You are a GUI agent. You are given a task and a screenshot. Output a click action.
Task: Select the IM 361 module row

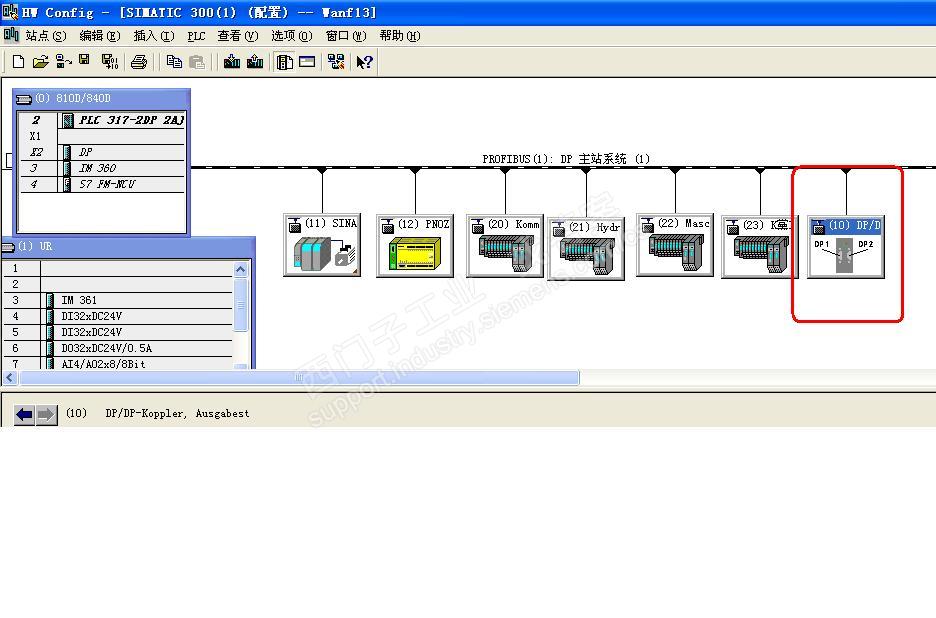click(x=118, y=300)
